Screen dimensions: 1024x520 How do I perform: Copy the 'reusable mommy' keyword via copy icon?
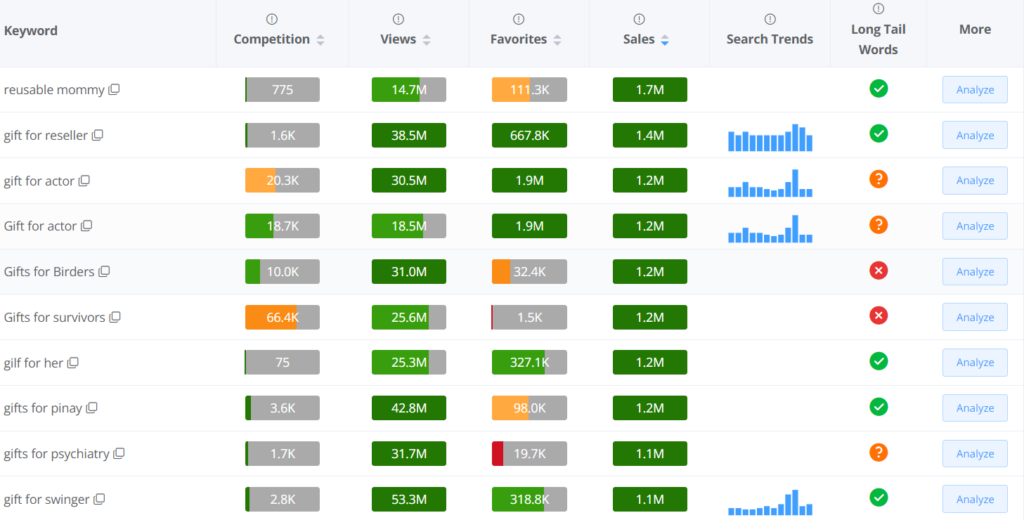pyautogui.click(x=114, y=90)
